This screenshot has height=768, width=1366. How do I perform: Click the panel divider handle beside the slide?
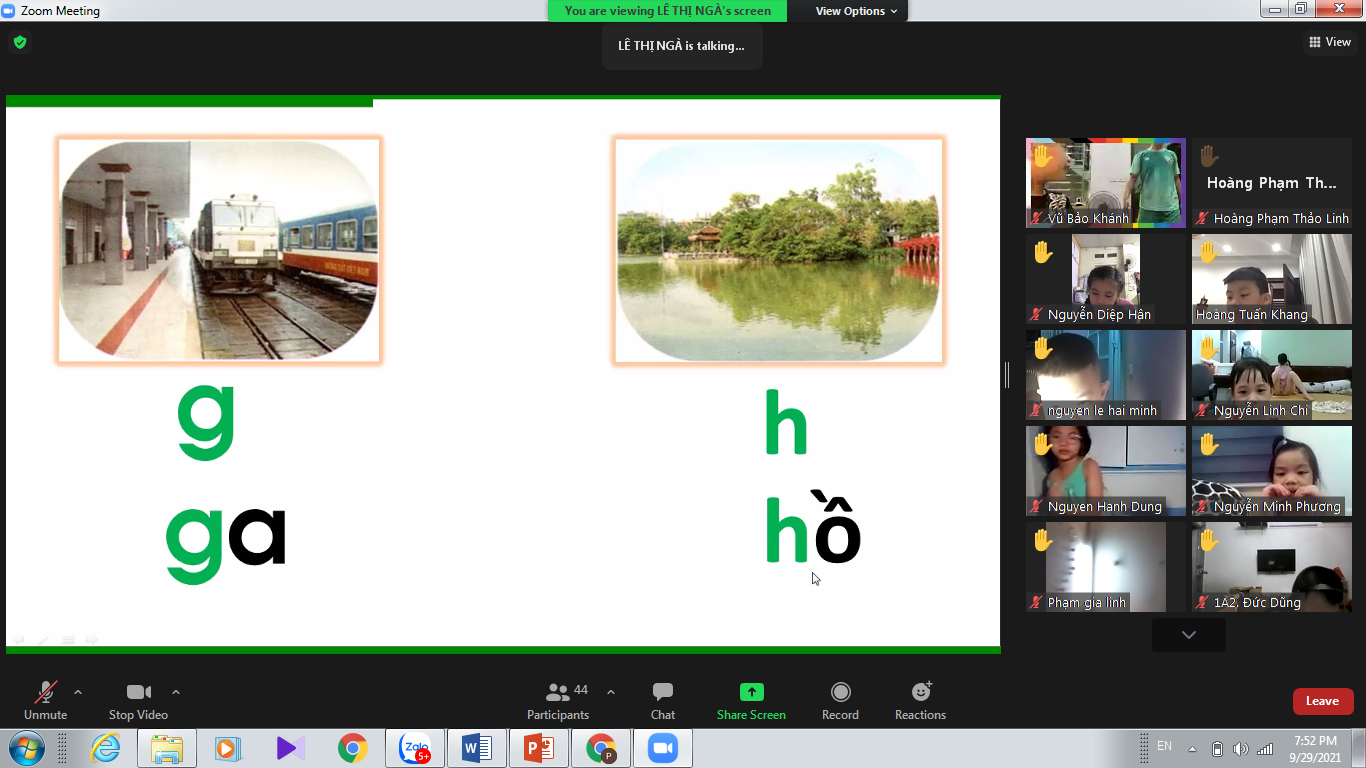coord(1007,375)
